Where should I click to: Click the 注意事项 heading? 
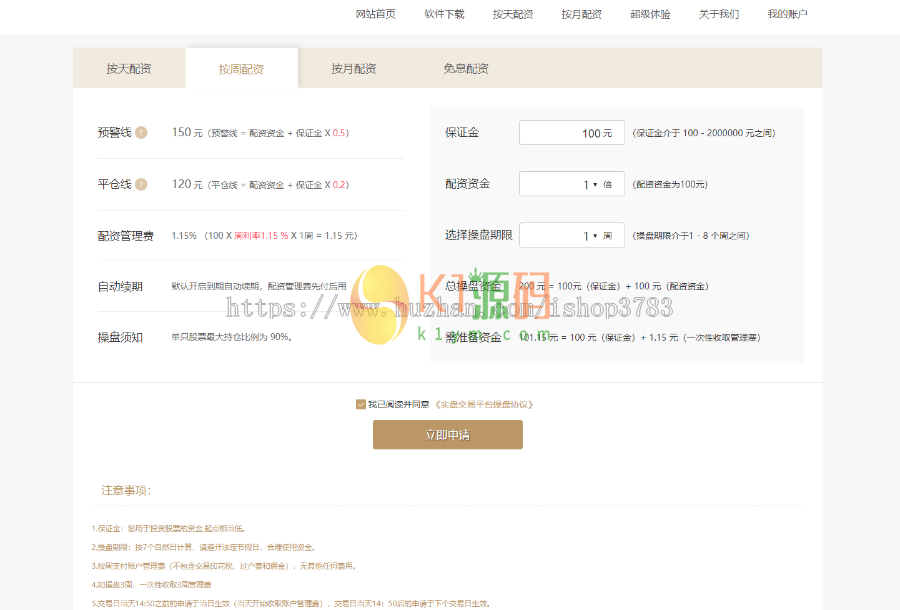(x=126, y=490)
